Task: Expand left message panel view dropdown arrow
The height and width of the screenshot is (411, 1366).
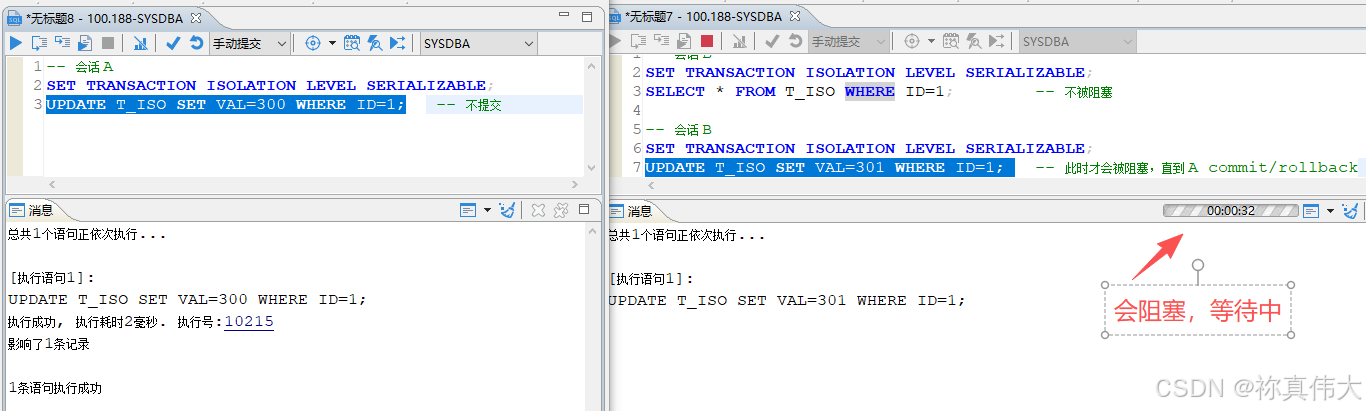Action: [487, 210]
